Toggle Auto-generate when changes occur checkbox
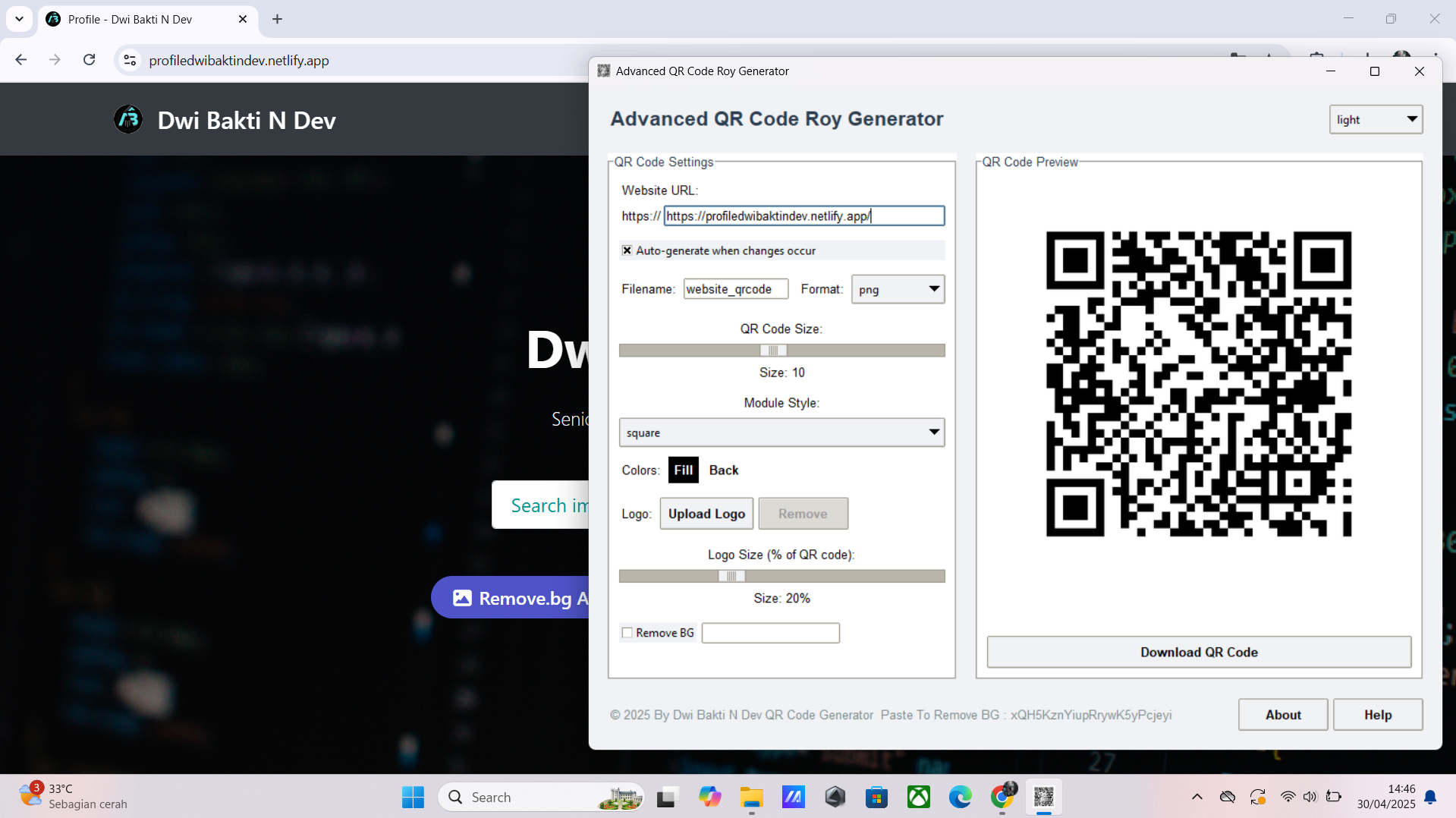 point(627,250)
